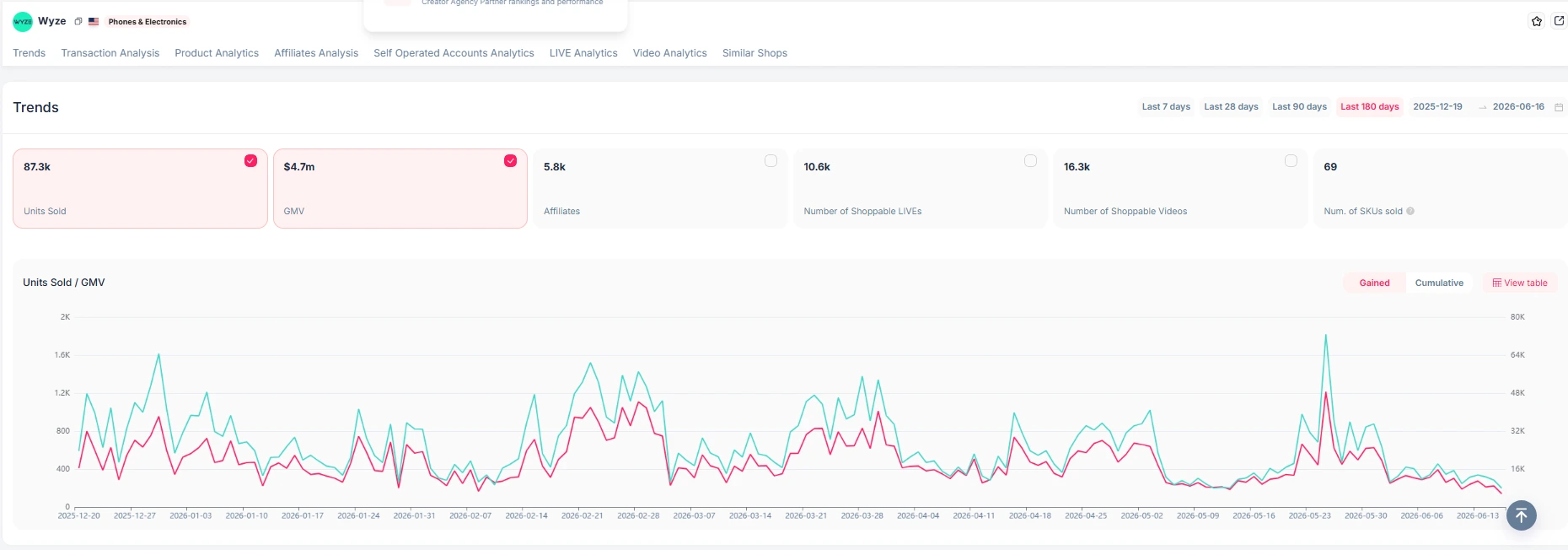
Task: Switch to Product Analytics tab
Action: pos(217,53)
